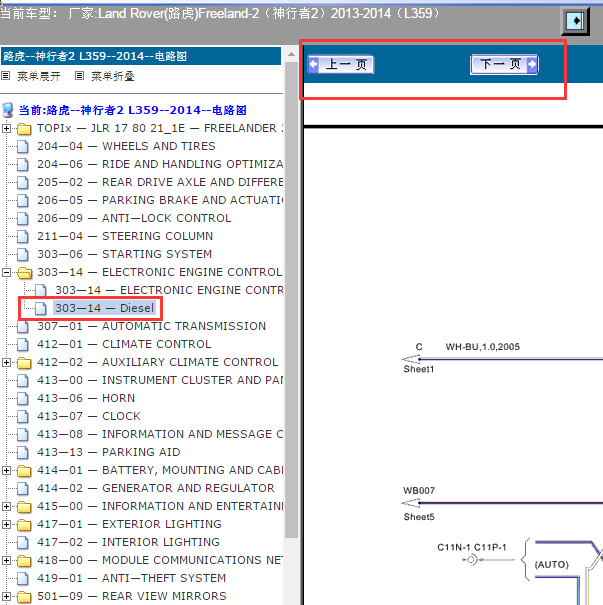Image resolution: width=603 pixels, height=605 pixels.
Task: Expand all menus via 菜单展开
Action: [39, 76]
